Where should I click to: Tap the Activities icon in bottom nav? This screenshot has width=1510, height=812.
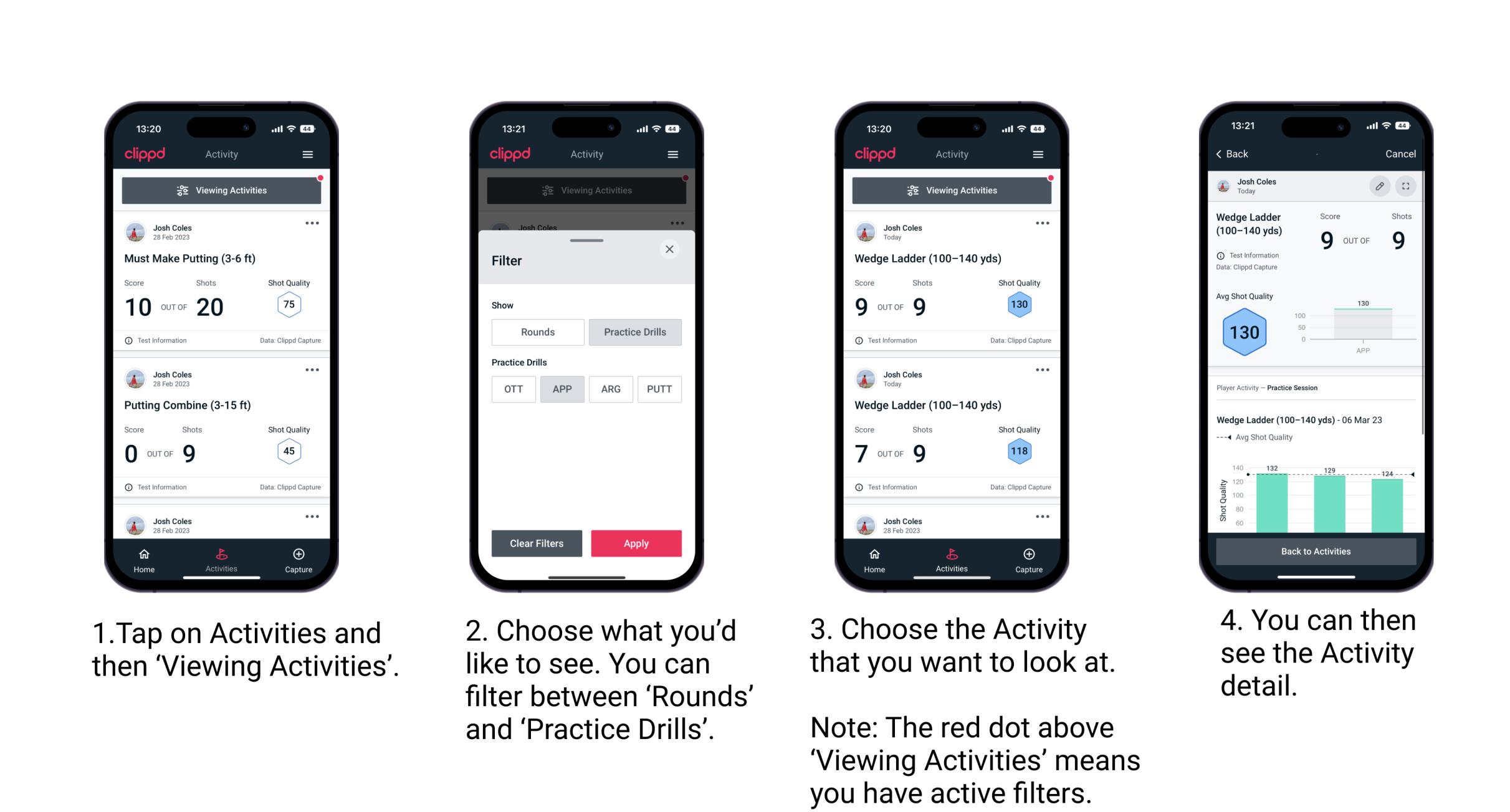221,557
